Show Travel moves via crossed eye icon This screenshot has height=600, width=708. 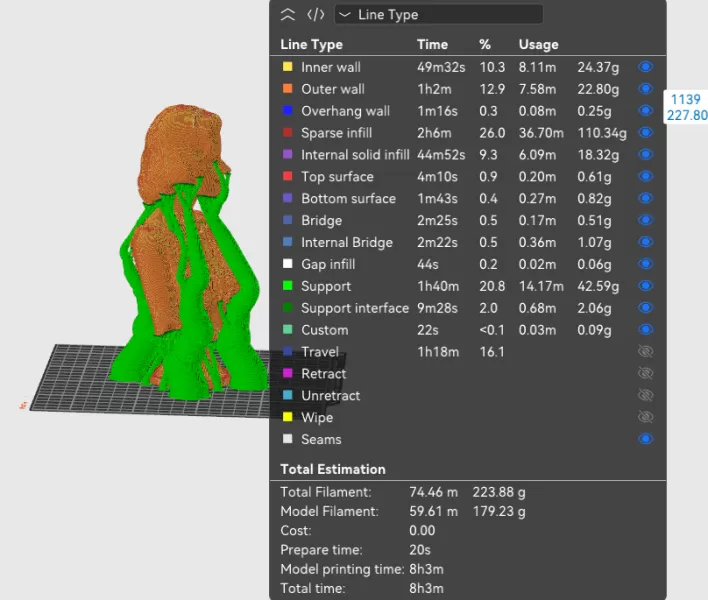(646, 351)
